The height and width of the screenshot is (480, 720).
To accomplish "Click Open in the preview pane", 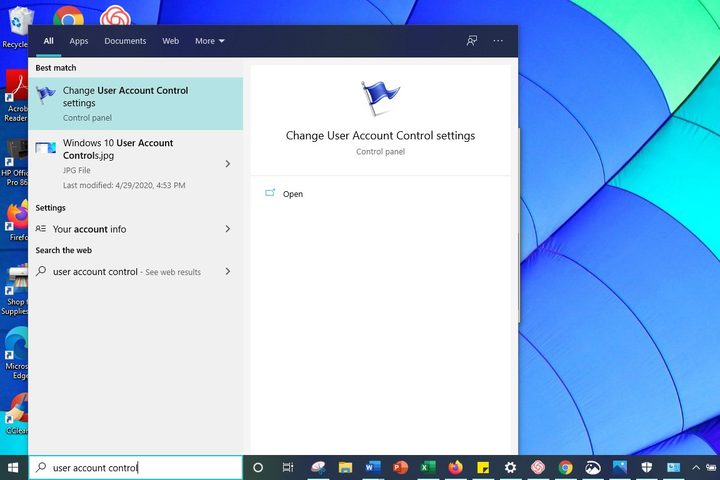I will [292, 194].
